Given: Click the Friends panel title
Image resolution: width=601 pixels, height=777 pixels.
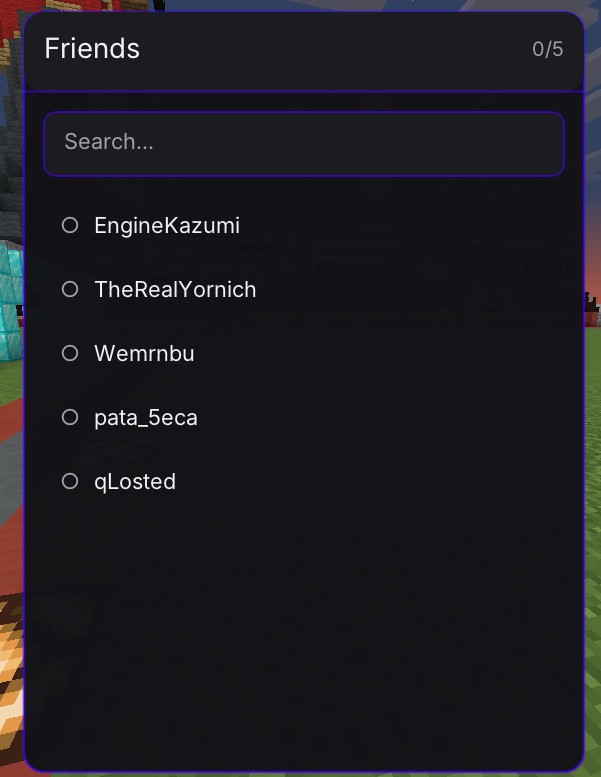Looking at the screenshot, I should point(92,48).
